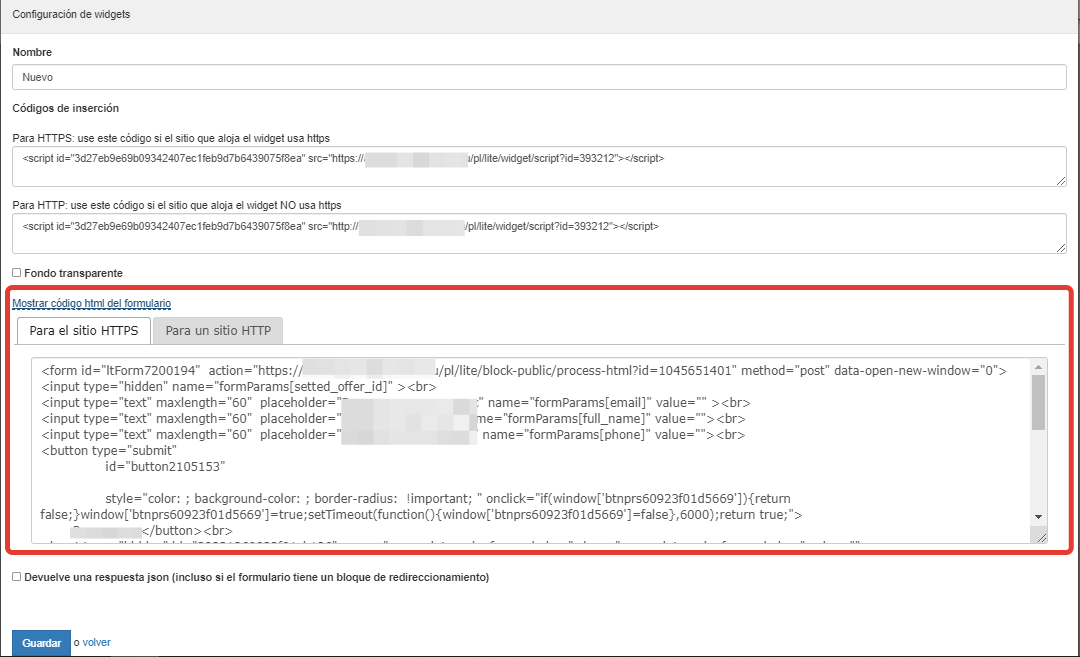
Task: Click the 'Para HTTP: use este código' description text
Action: point(176,205)
